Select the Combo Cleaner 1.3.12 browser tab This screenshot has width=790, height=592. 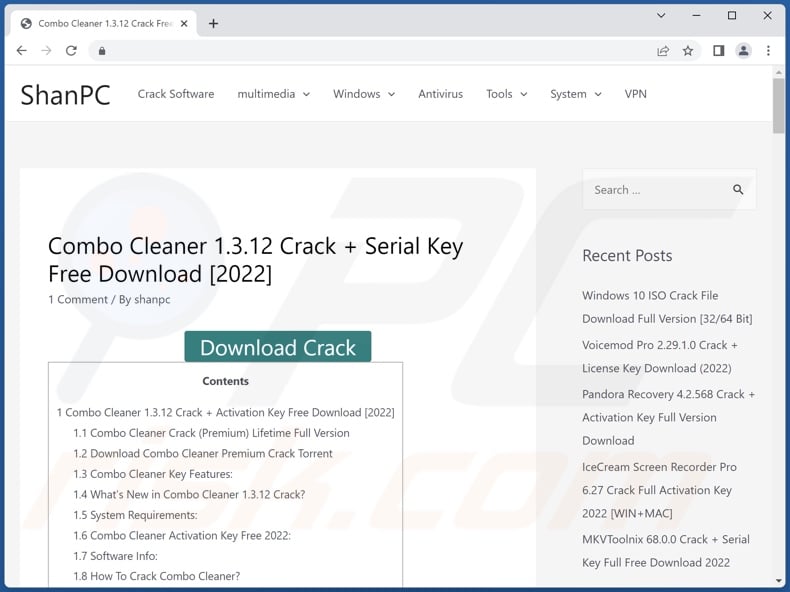click(x=104, y=23)
